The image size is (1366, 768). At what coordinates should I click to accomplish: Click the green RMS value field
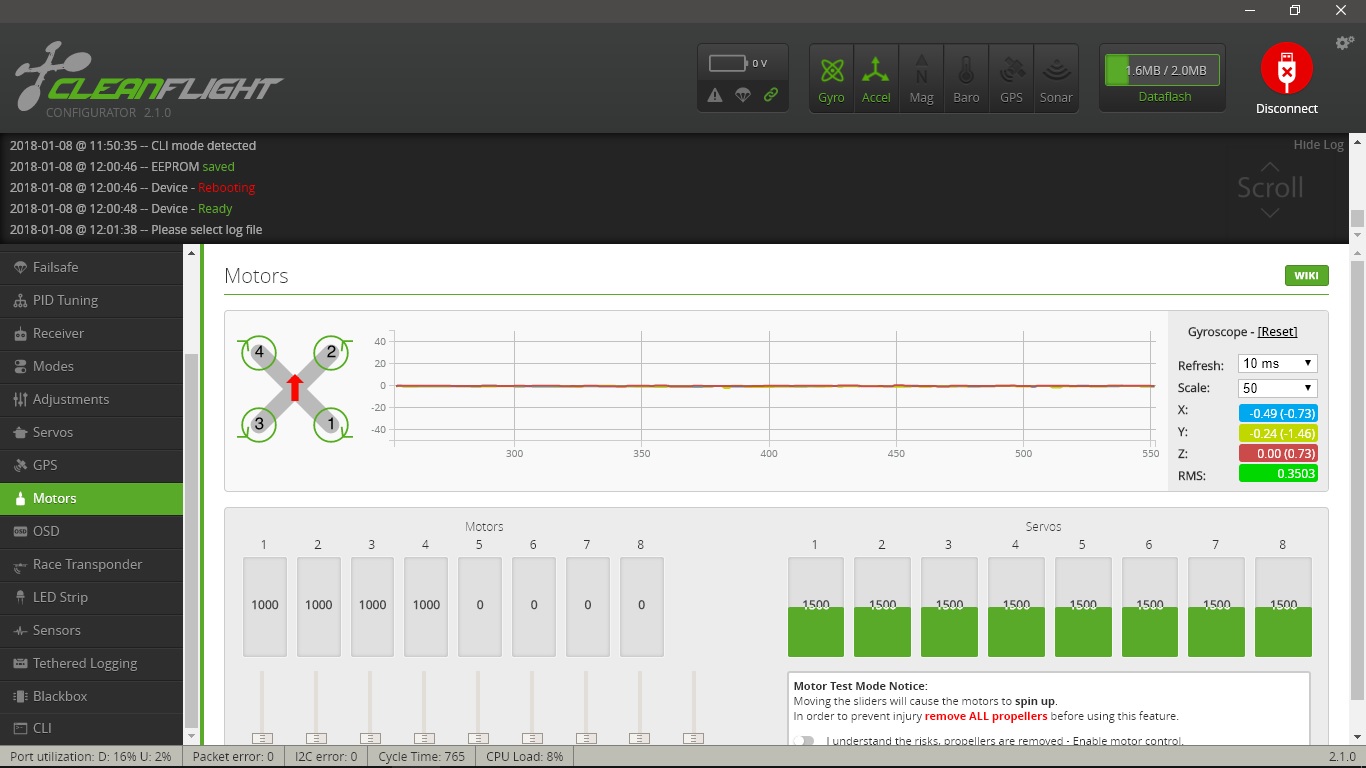(1278, 474)
